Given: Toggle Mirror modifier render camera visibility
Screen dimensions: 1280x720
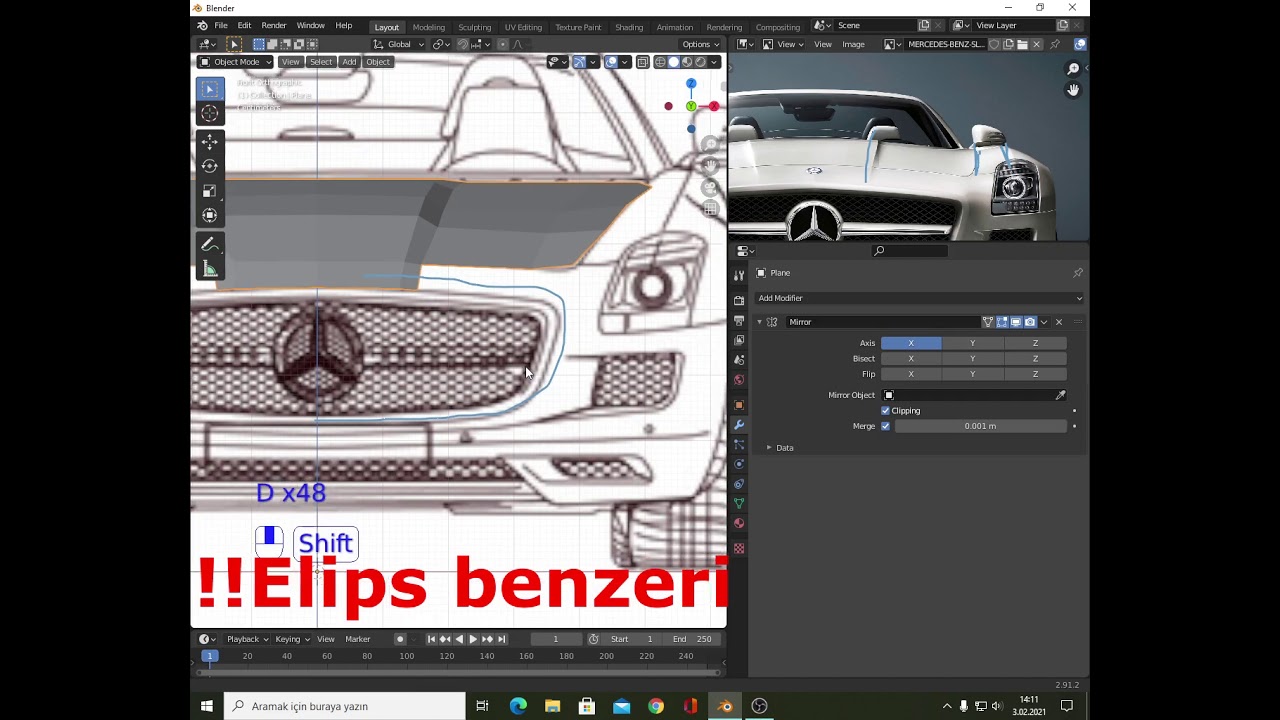Looking at the screenshot, I should pos(1030,322).
